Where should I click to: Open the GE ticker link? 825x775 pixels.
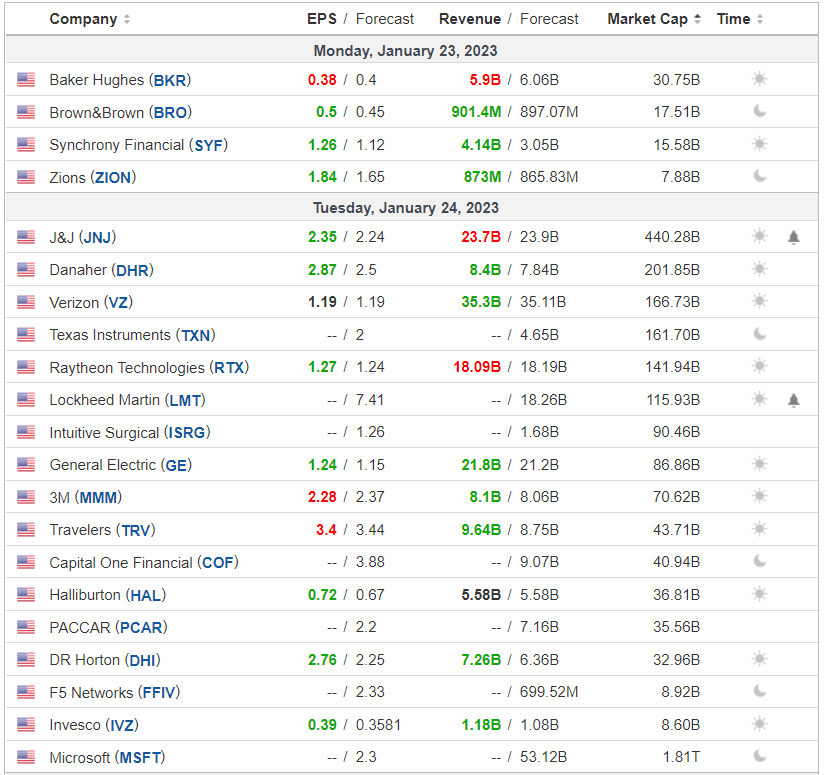click(176, 466)
